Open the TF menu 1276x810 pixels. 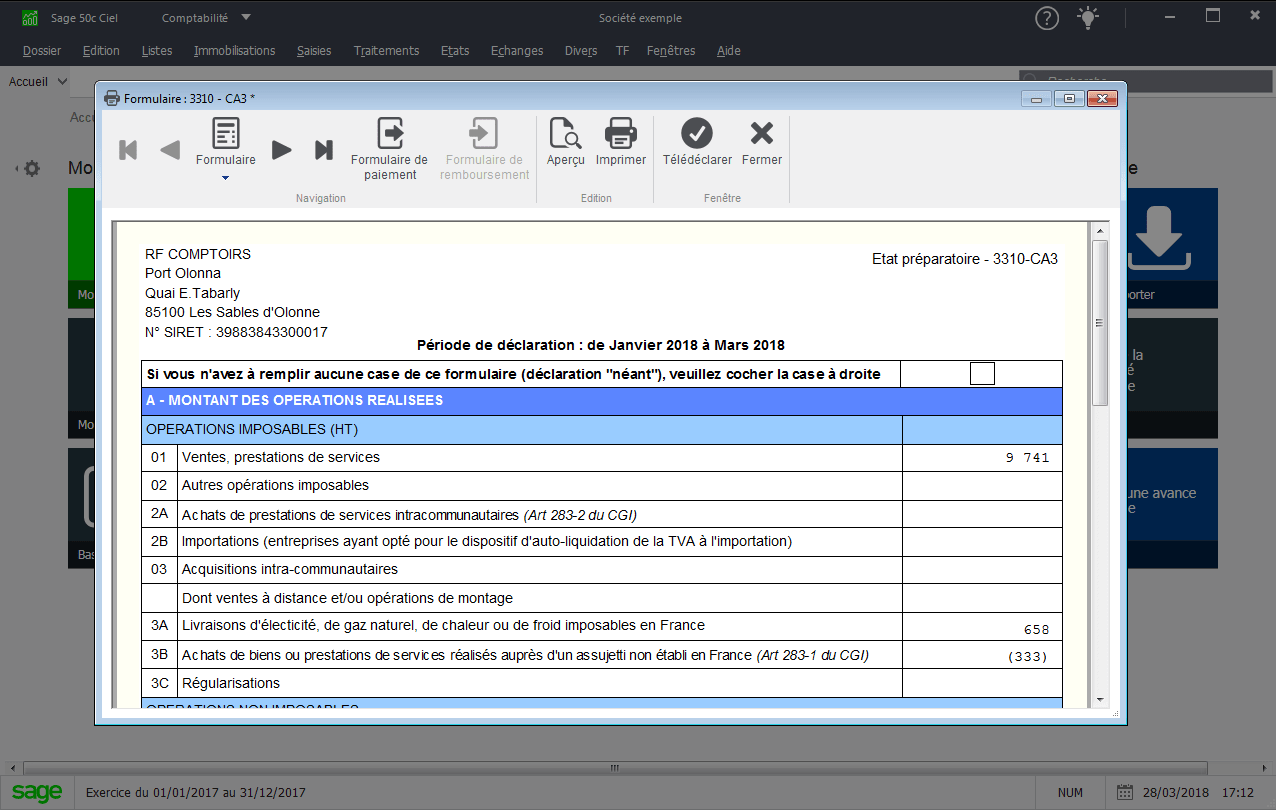coord(623,51)
